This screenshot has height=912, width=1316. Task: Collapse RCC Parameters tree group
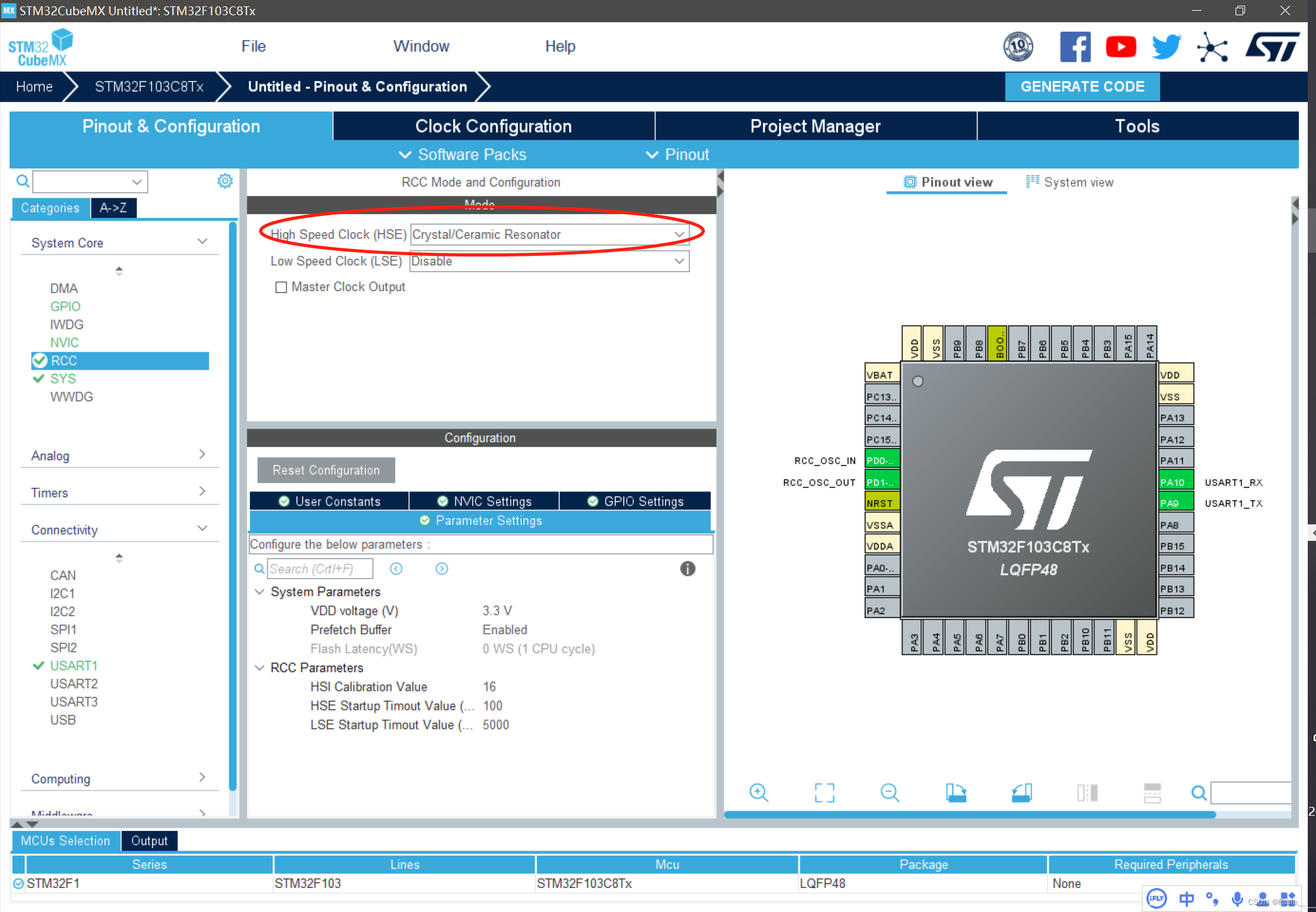(260, 668)
